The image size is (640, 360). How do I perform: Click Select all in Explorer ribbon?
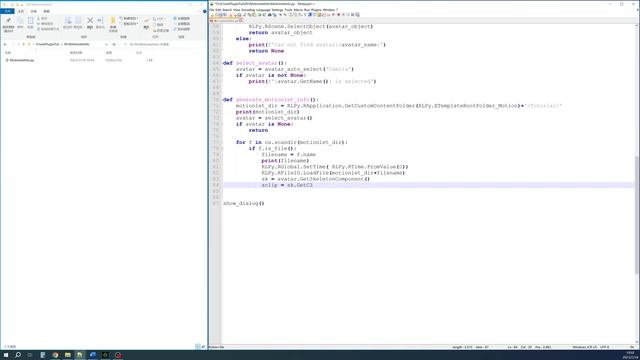(182, 18)
